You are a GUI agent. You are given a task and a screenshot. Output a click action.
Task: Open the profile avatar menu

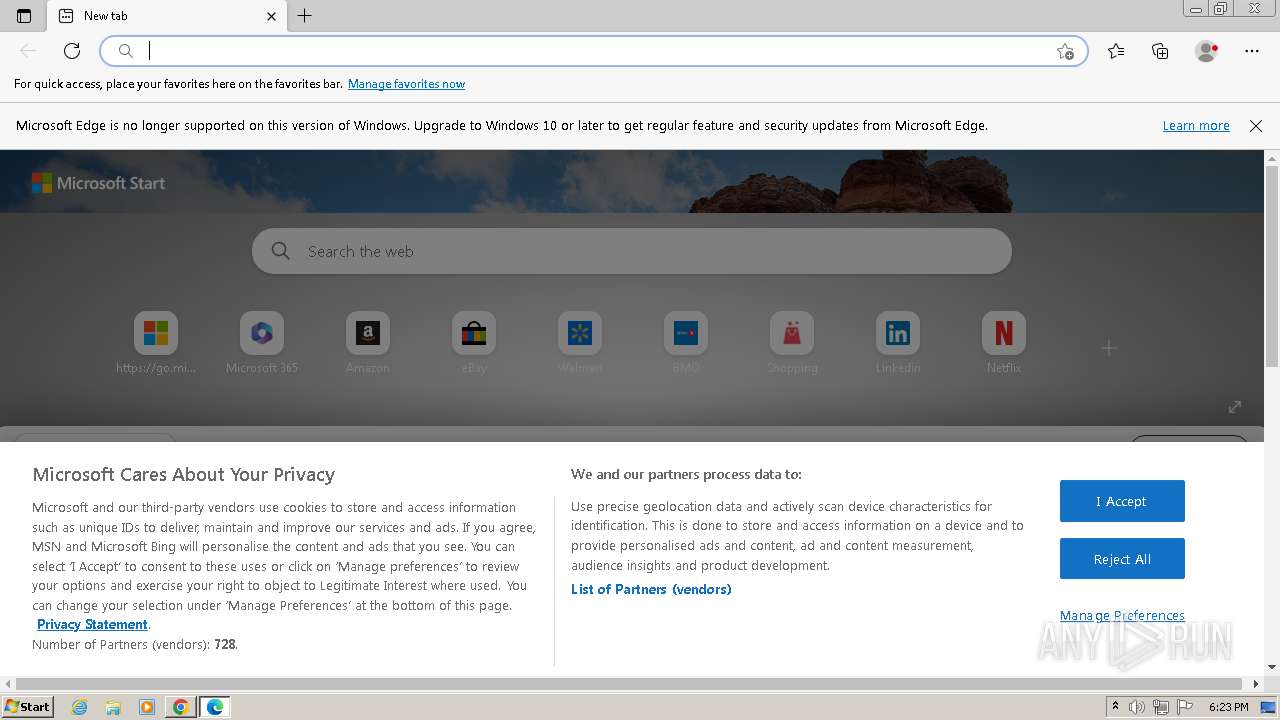(x=1207, y=51)
